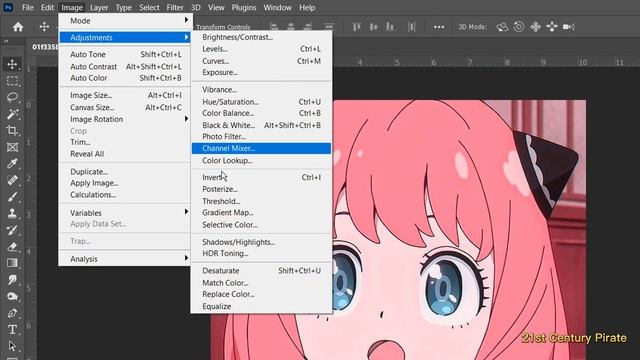
Task: Choose Shadows/Highlights adjustment
Action: pyautogui.click(x=261, y=242)
